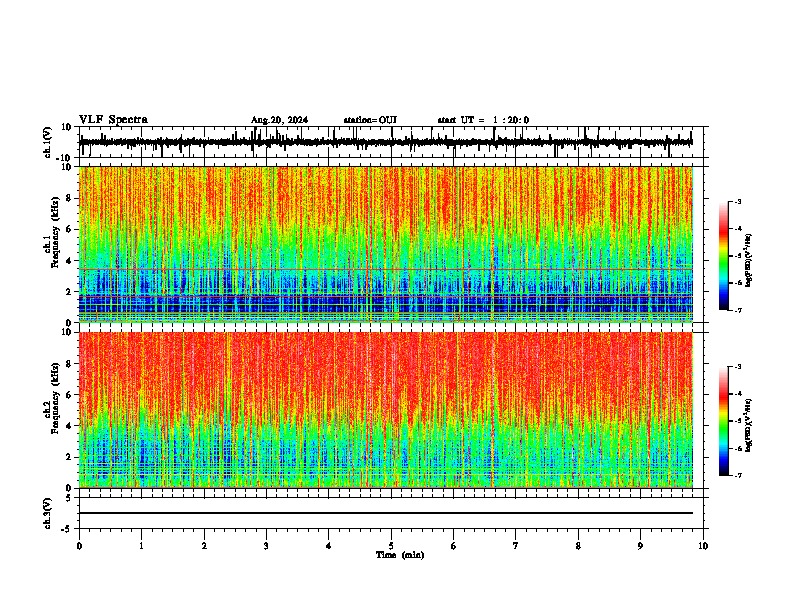Click inside the ch.2 spectrogram panel
This screenshot has width=792, height=612.
[386, 410]
